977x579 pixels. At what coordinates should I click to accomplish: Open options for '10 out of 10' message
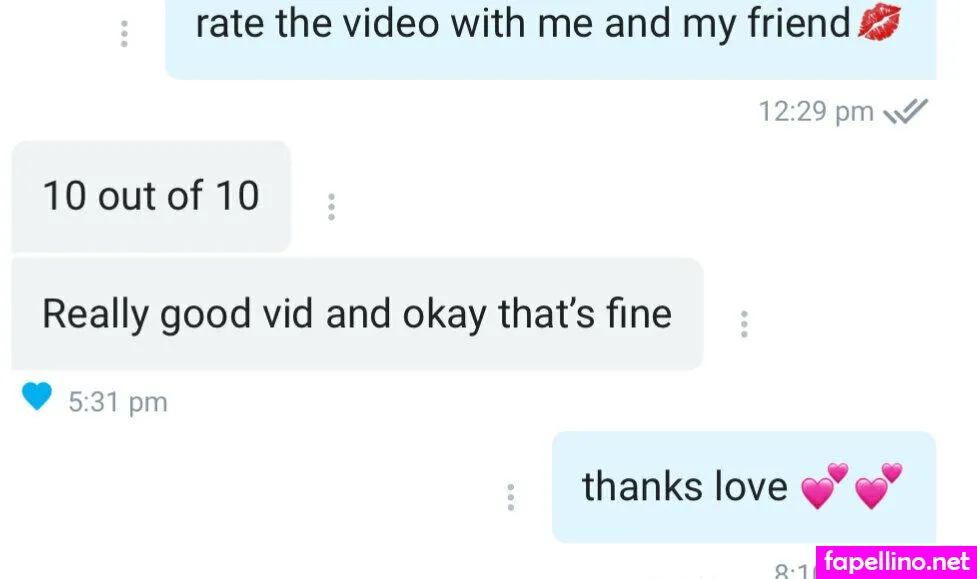(331, 207)
